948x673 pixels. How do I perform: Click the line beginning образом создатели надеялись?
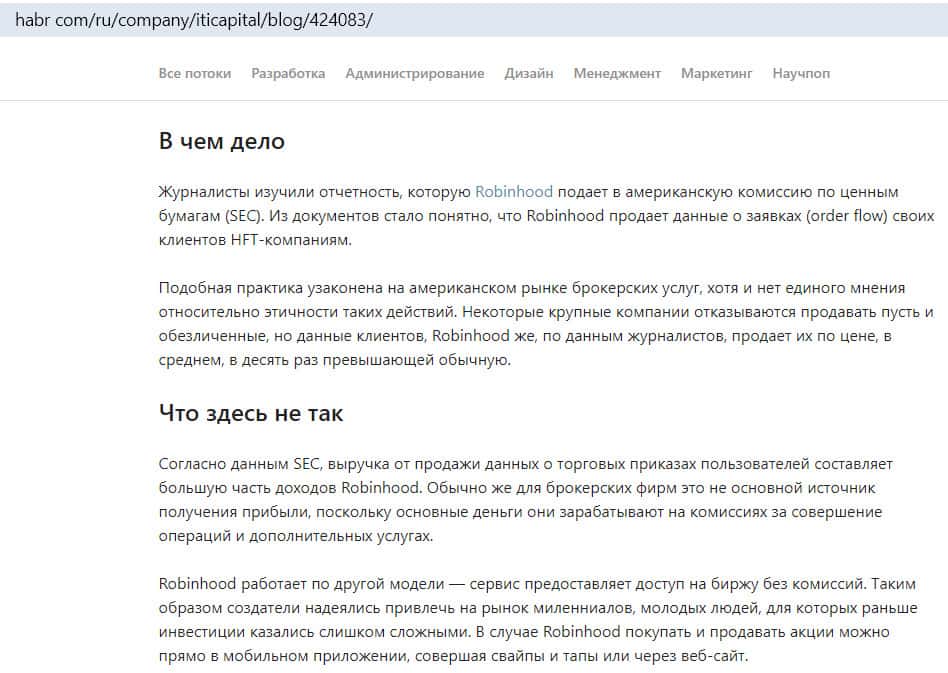pos(538,608)
